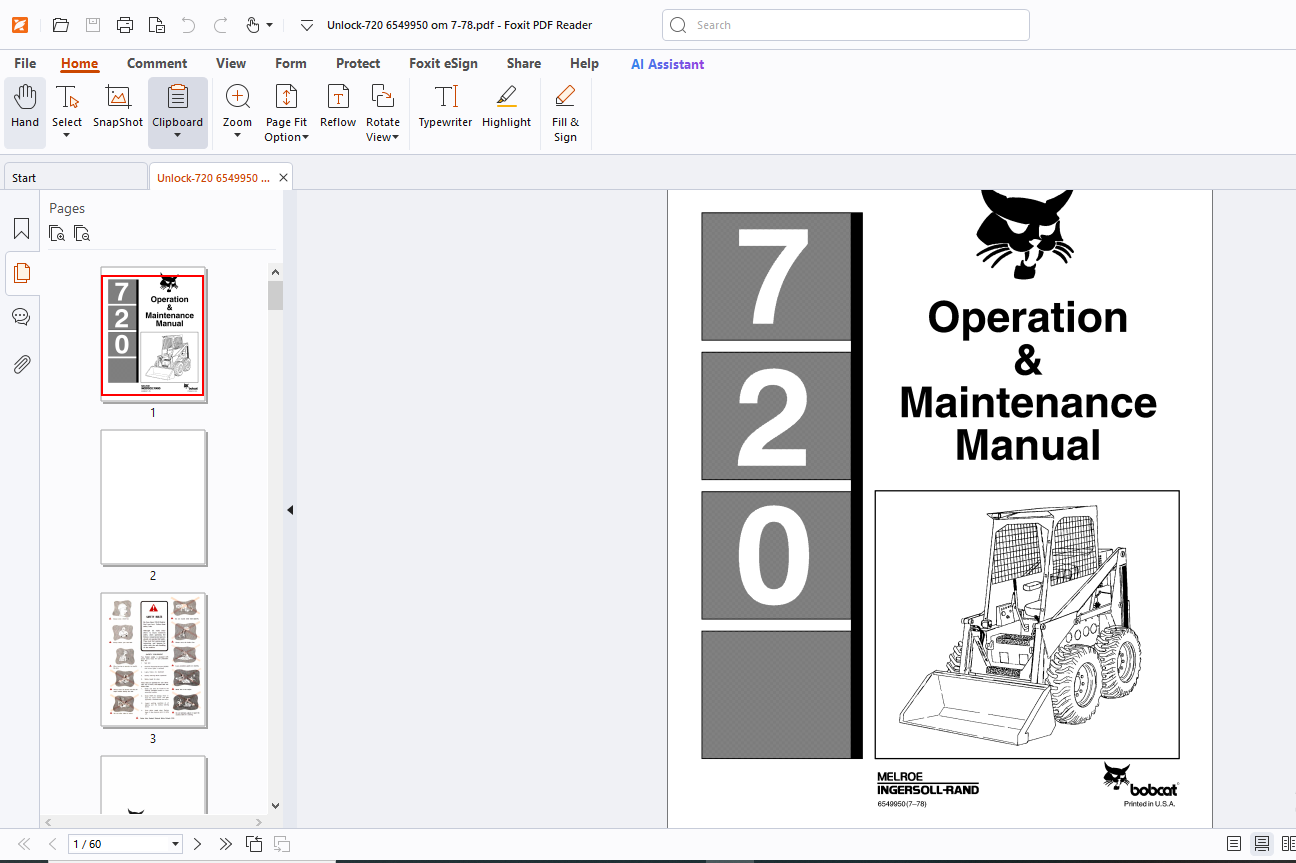The width and height of the screenshot is (1296, 863).
Task: Open the Pages thumbnails side panel
Action: [x=21, y=273]
